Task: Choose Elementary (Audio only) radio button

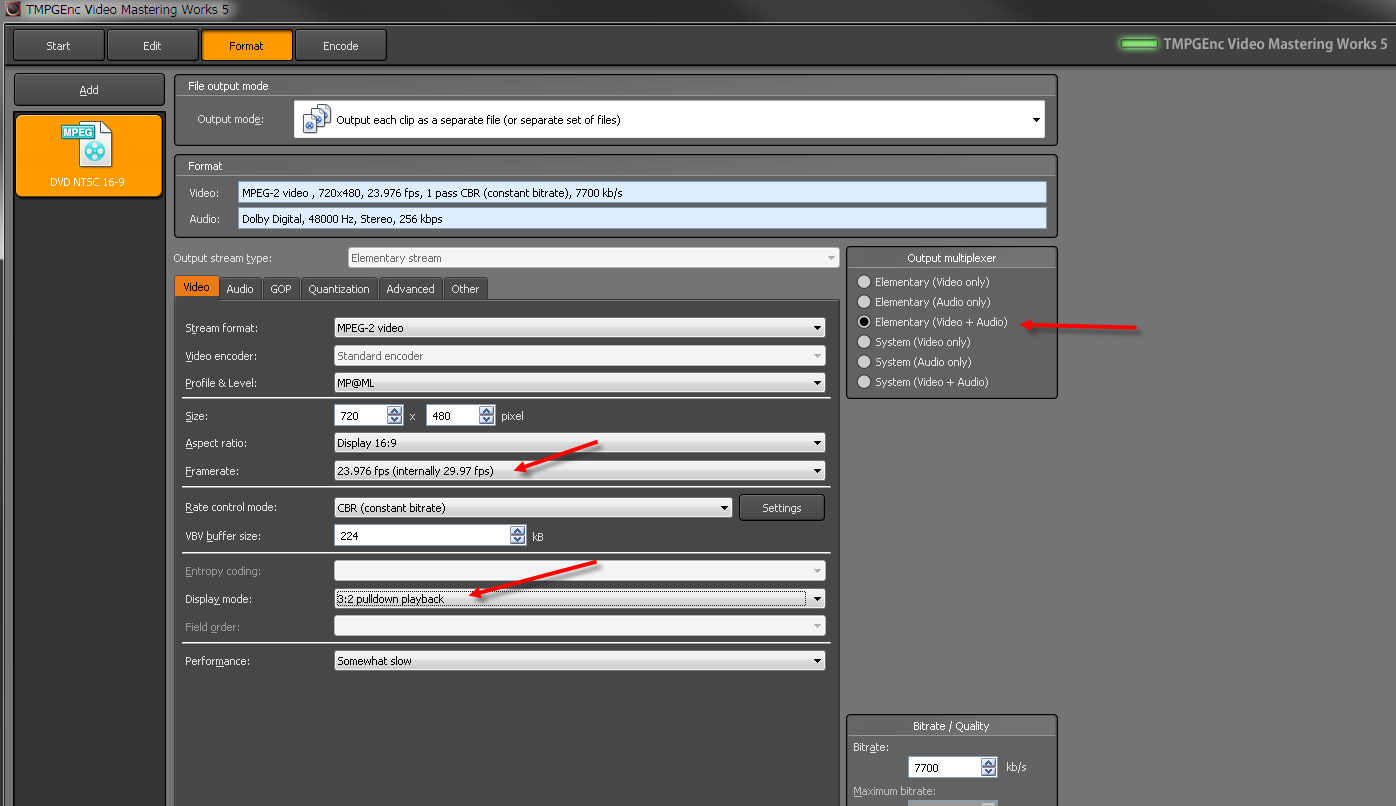Action: [864, 302]
